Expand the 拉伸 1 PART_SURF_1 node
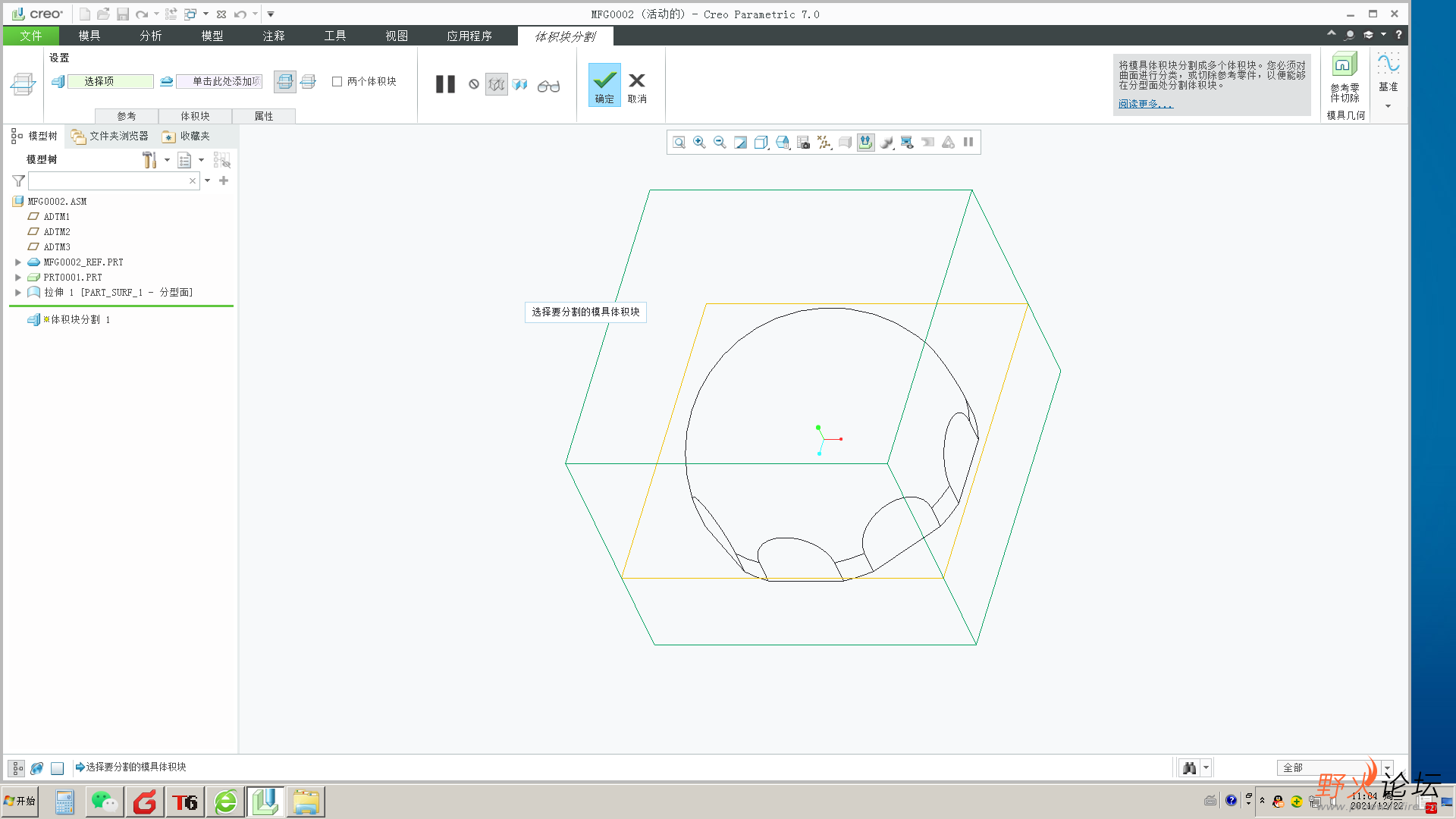 tap(18, 293)
